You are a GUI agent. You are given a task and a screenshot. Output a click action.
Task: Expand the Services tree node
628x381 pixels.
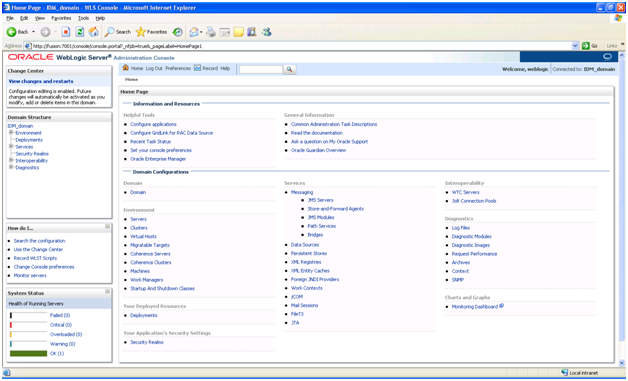[x=11, y=147]
